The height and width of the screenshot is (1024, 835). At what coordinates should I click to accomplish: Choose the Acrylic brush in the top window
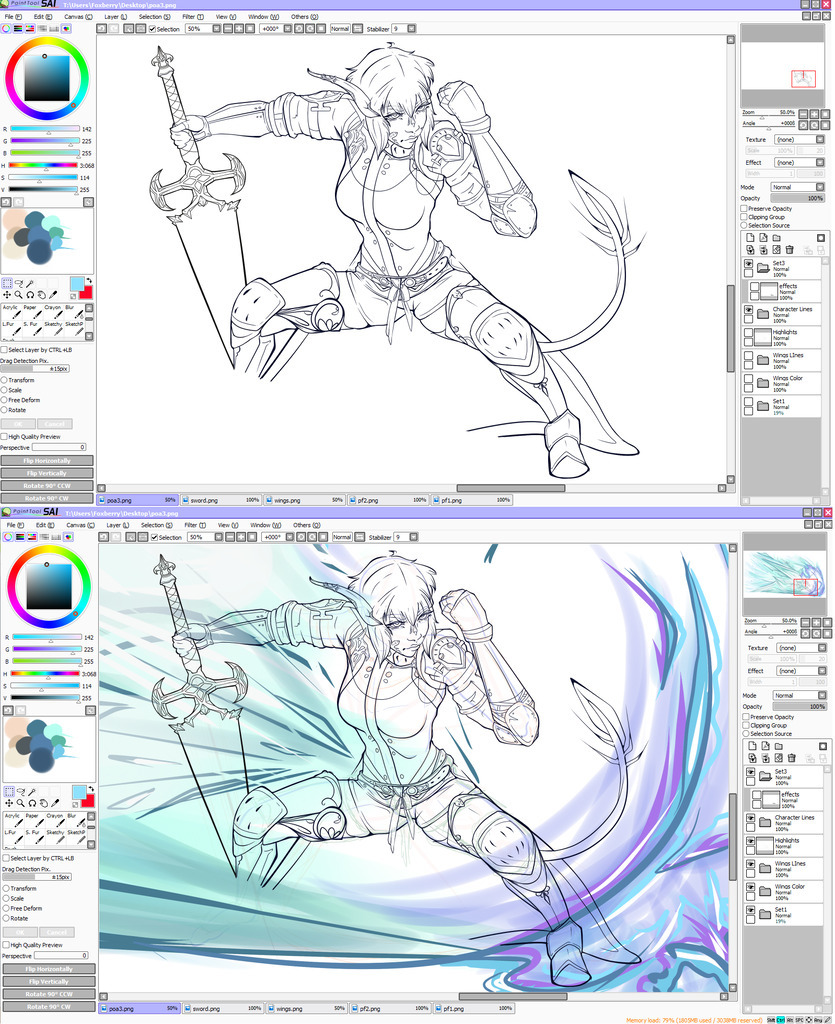pos(12,312)
